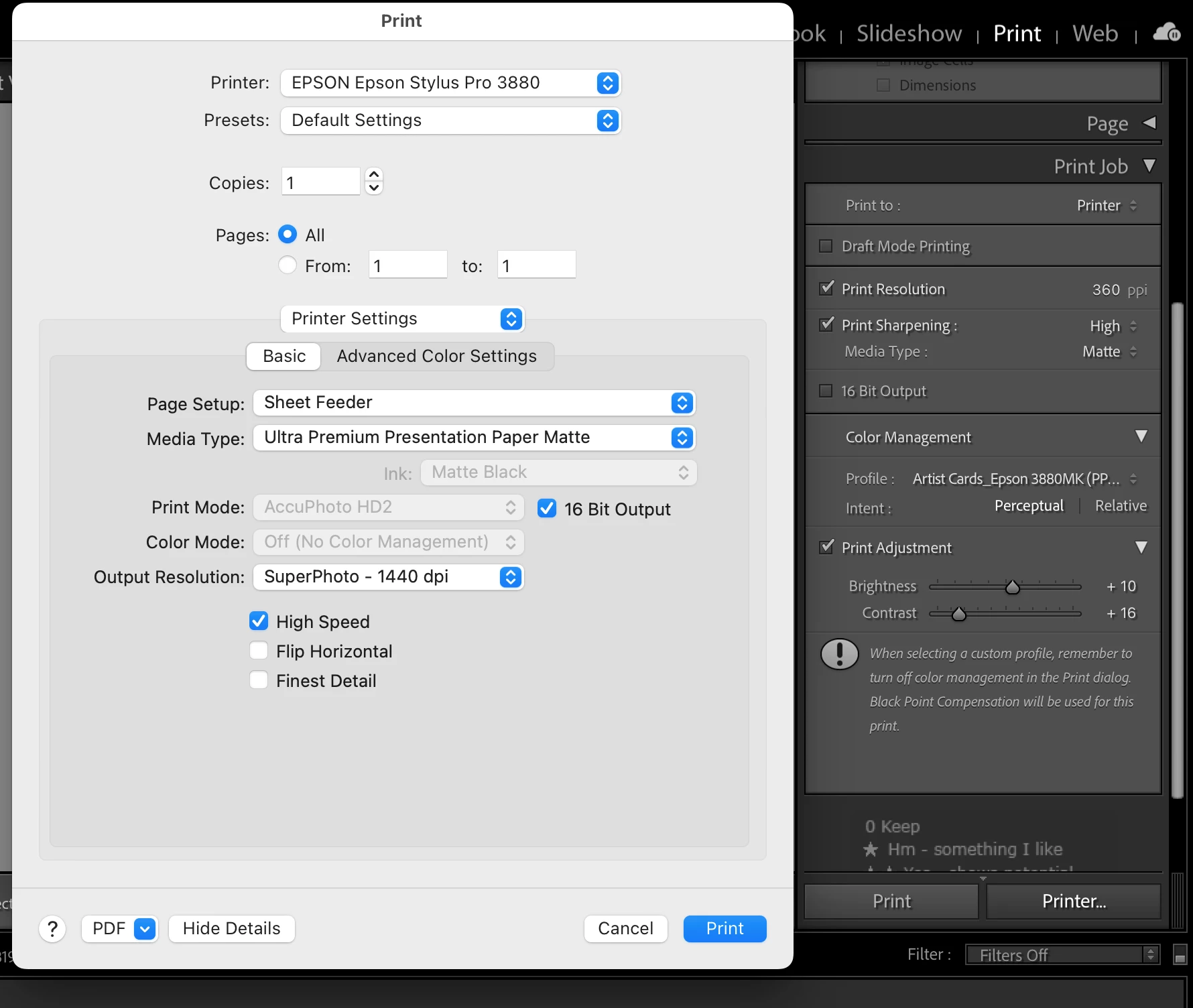Image resolution: width=1193 pixels, height=1008 pixels.
Task: Open the Presets Default Settings dropdown
Action: pyautogui.click(x=450, y=121)
